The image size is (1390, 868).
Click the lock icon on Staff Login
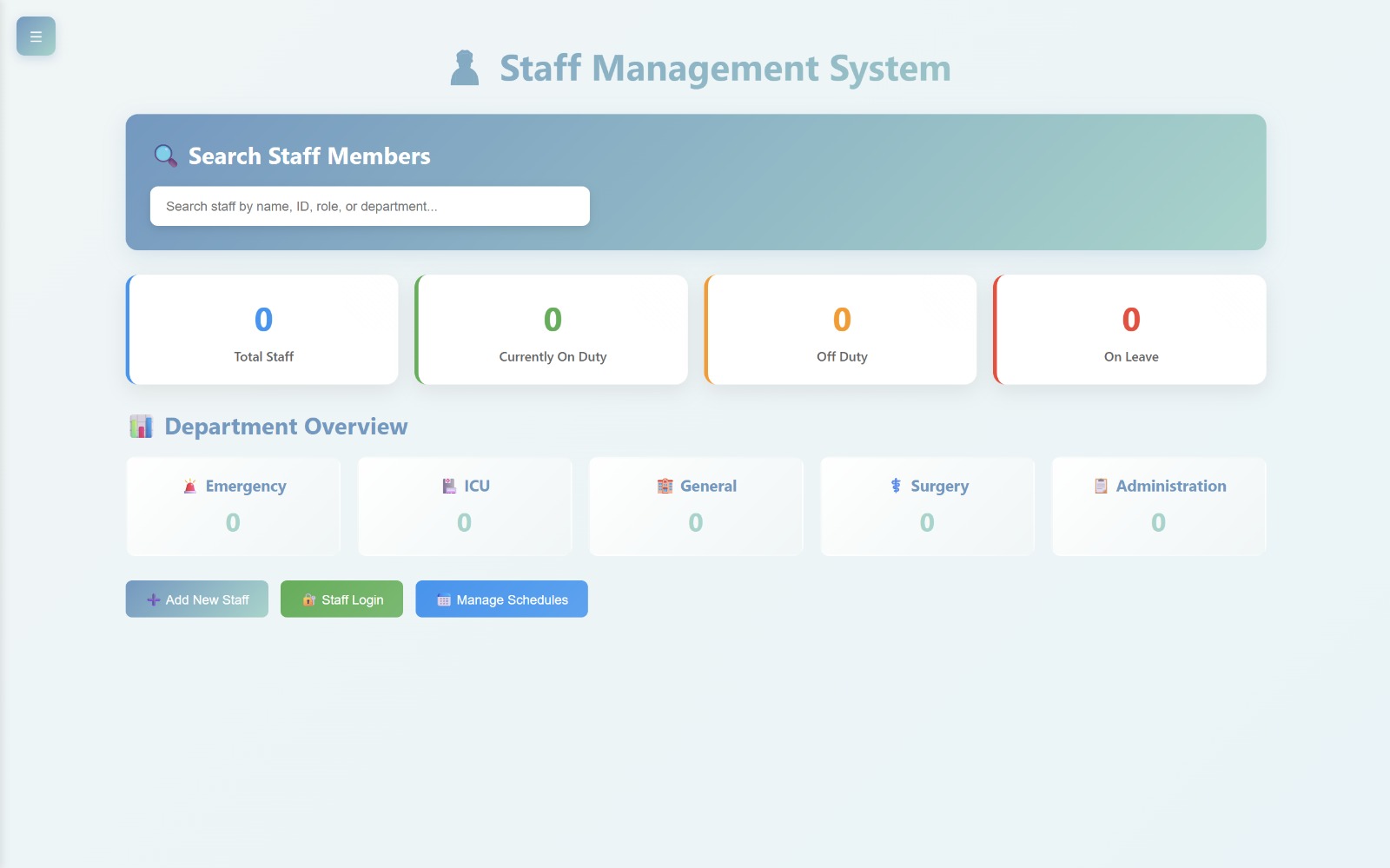[x=308, y=600]
